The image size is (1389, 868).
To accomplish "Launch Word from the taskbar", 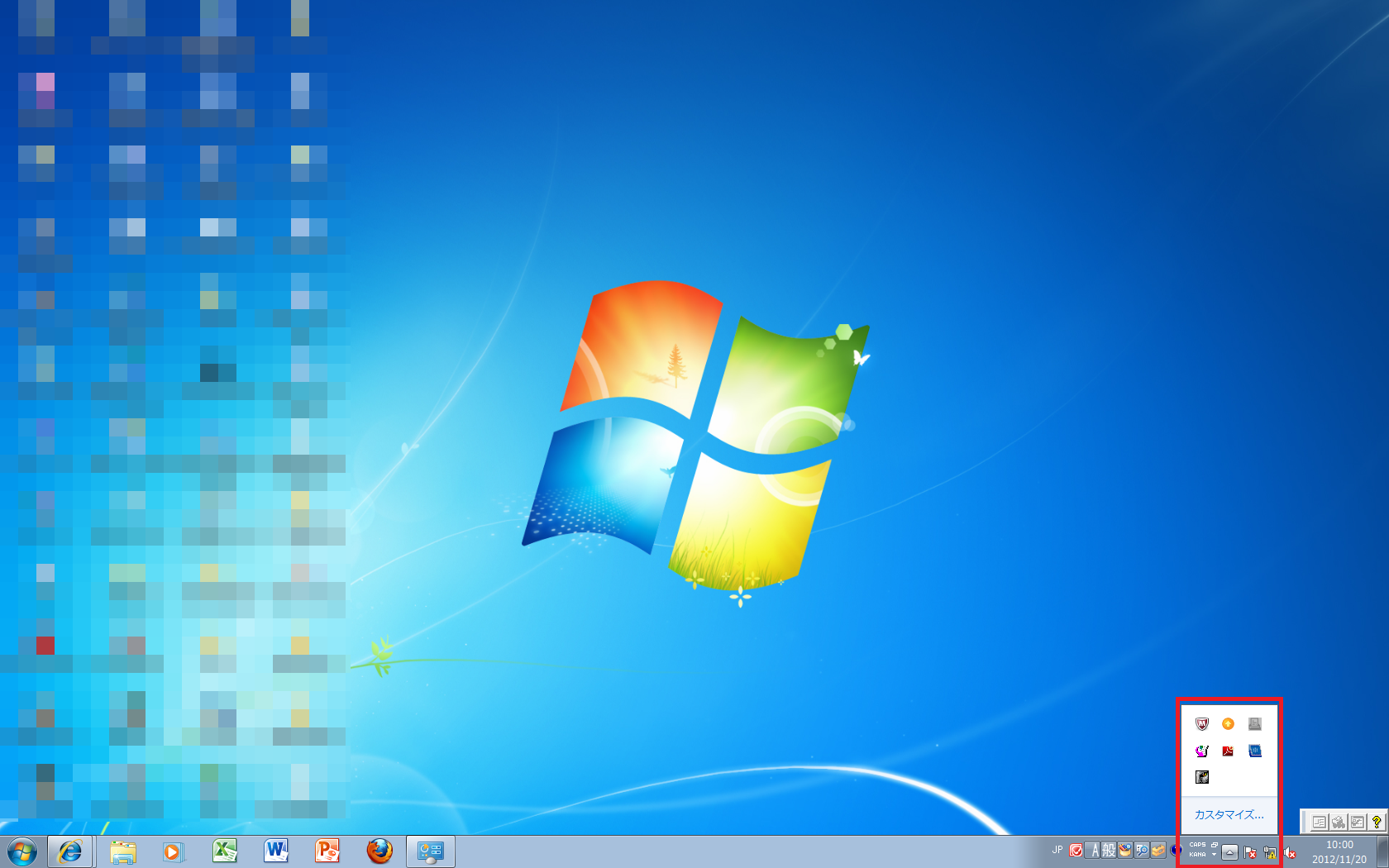I will [x=276, y=851].
